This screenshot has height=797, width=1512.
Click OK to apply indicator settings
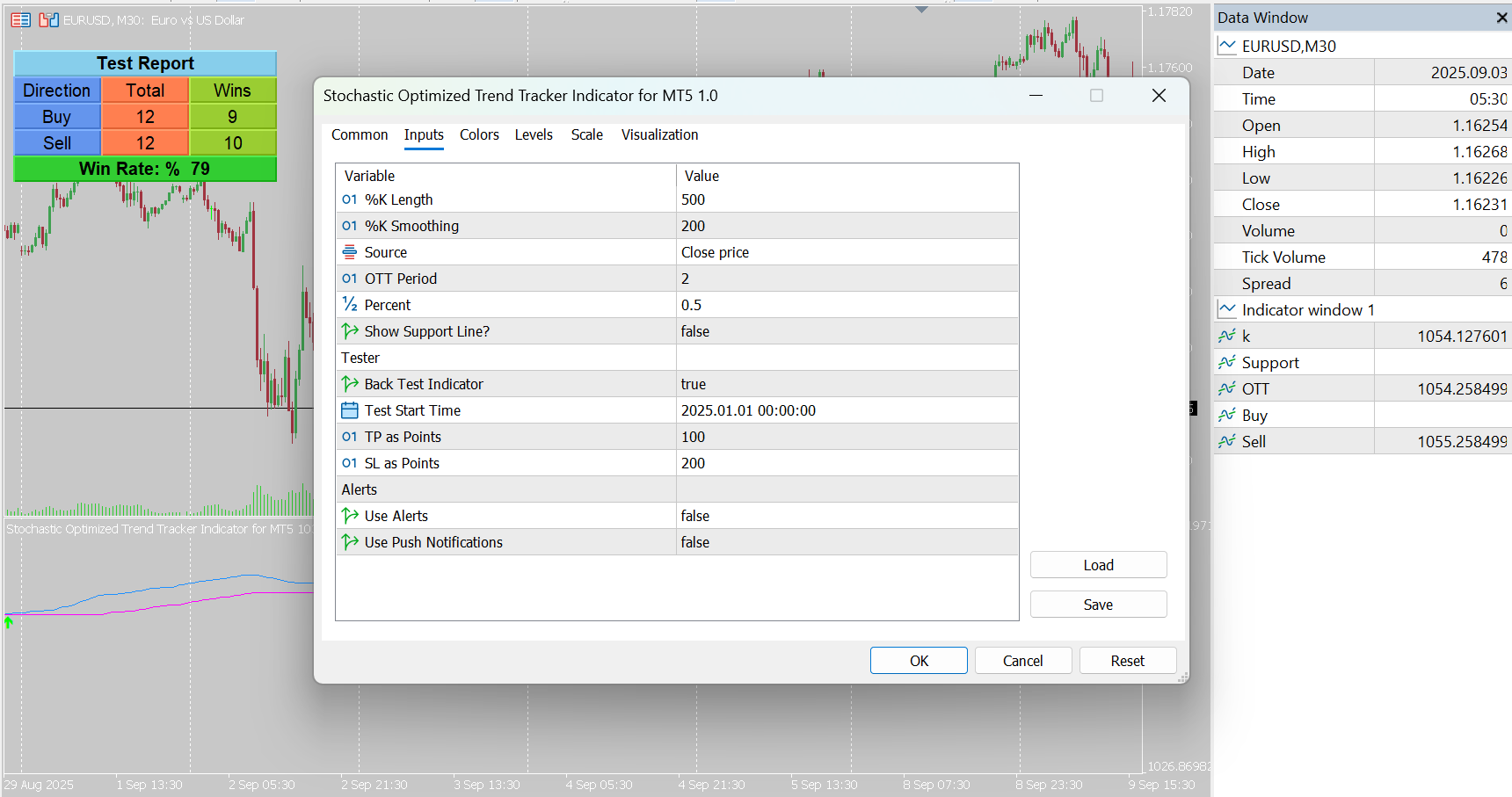point(919,661)
